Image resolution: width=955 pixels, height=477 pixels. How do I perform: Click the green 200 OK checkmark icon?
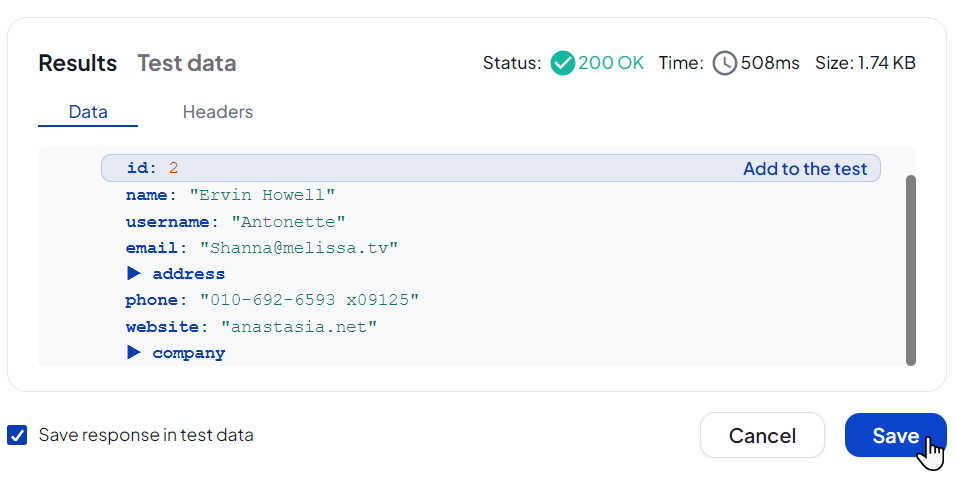click(562, 63)
